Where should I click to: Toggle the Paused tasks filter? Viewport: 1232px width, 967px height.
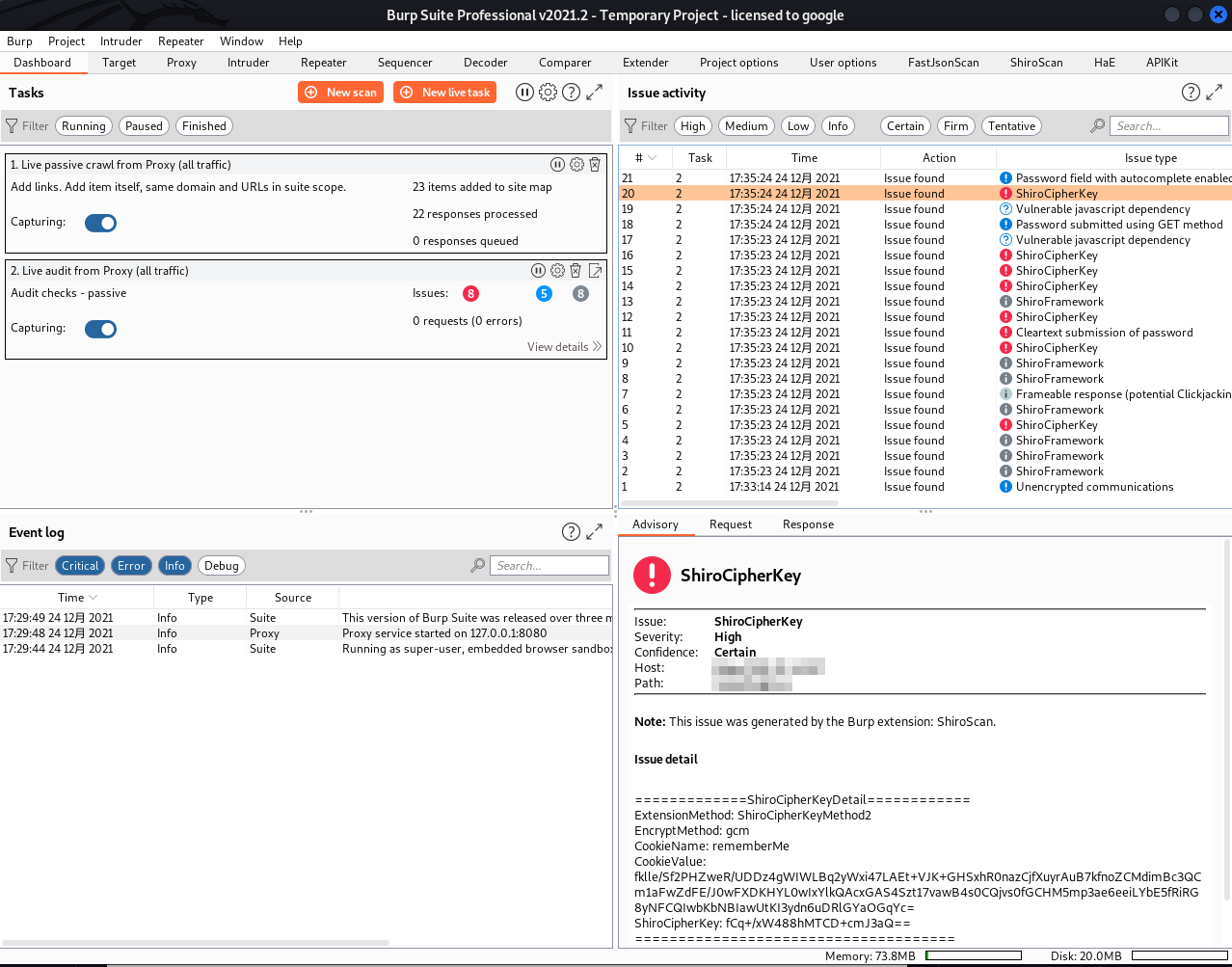click(x=144, y=125)
